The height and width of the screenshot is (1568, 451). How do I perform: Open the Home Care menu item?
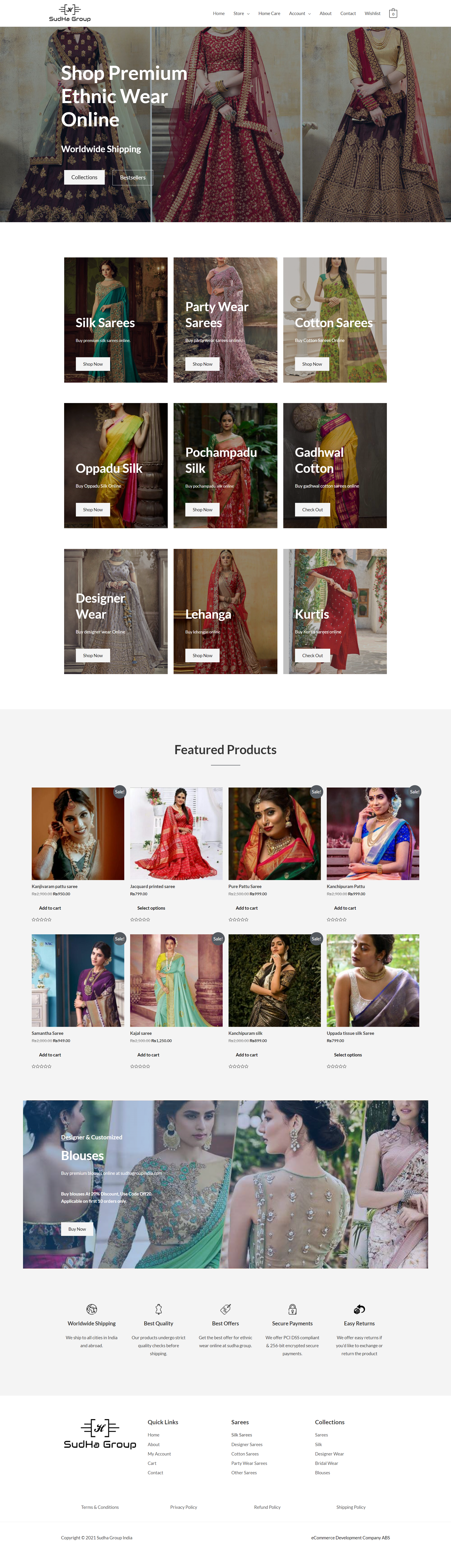coord(269,13)
